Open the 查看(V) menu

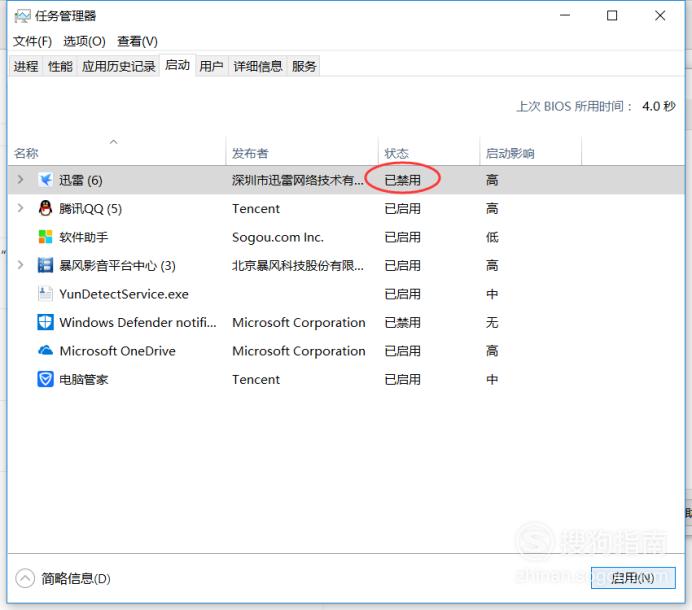pyautogui.click(x=137, y=41)
